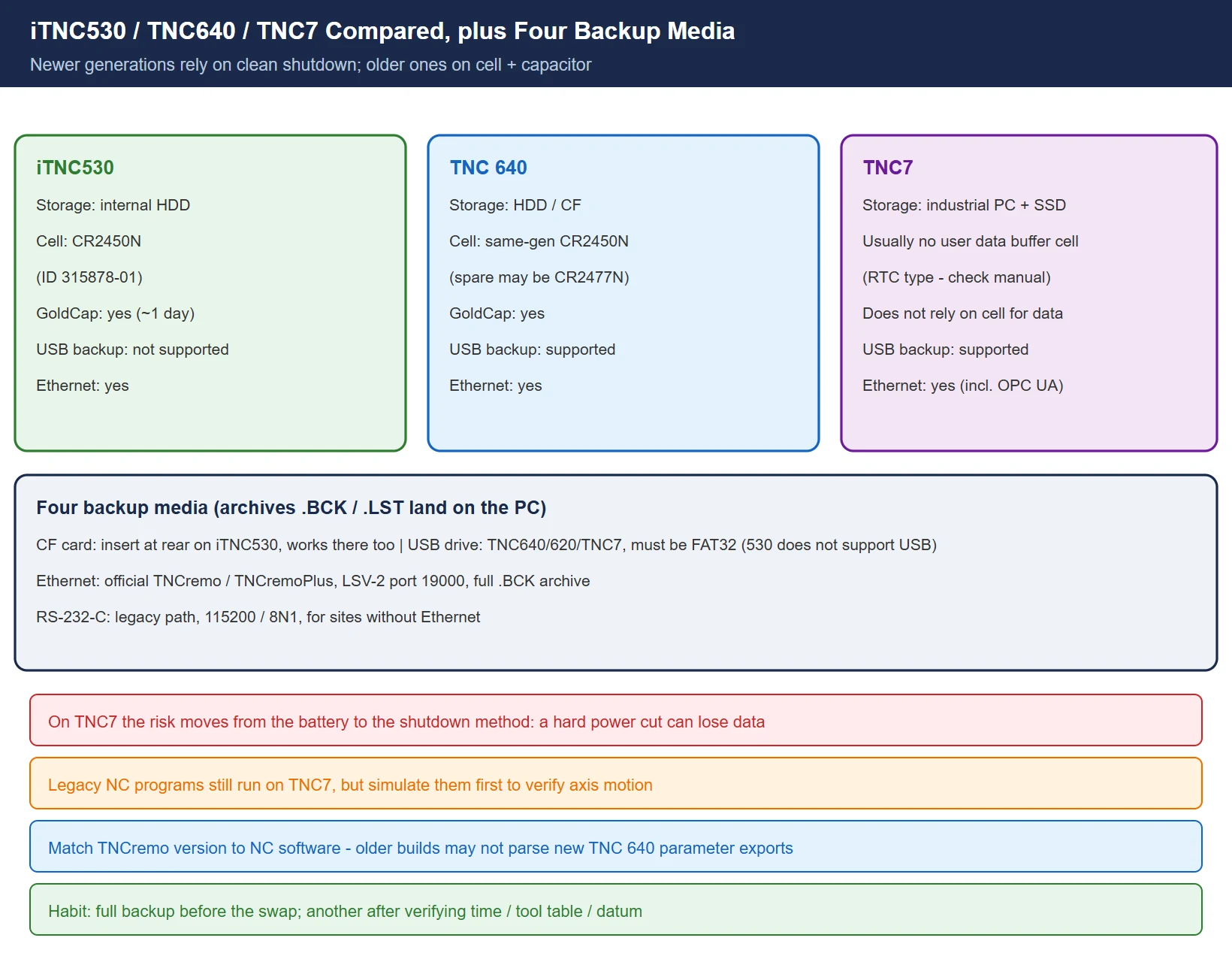
Task: Click 'GoldCap: yes (~1 day)'
Action: (x=116, y=313)
